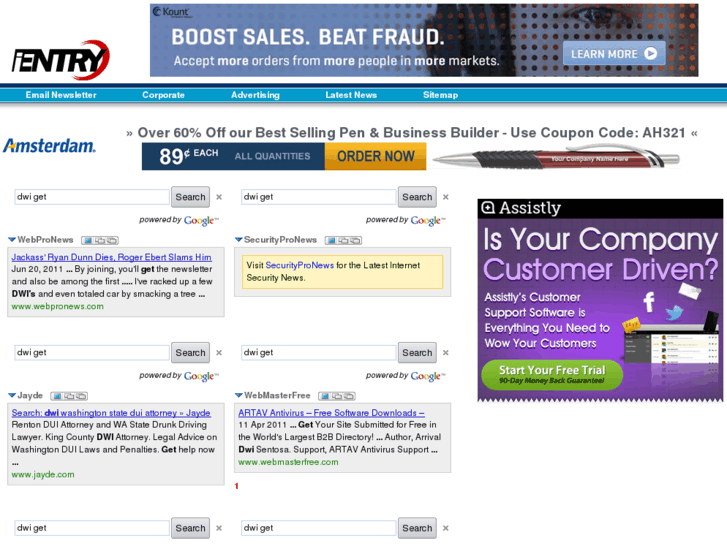This screenshot has width=727, height=545.
Task: Click the rightmost view icon beside Jayde
Action: tap(81, 396)
